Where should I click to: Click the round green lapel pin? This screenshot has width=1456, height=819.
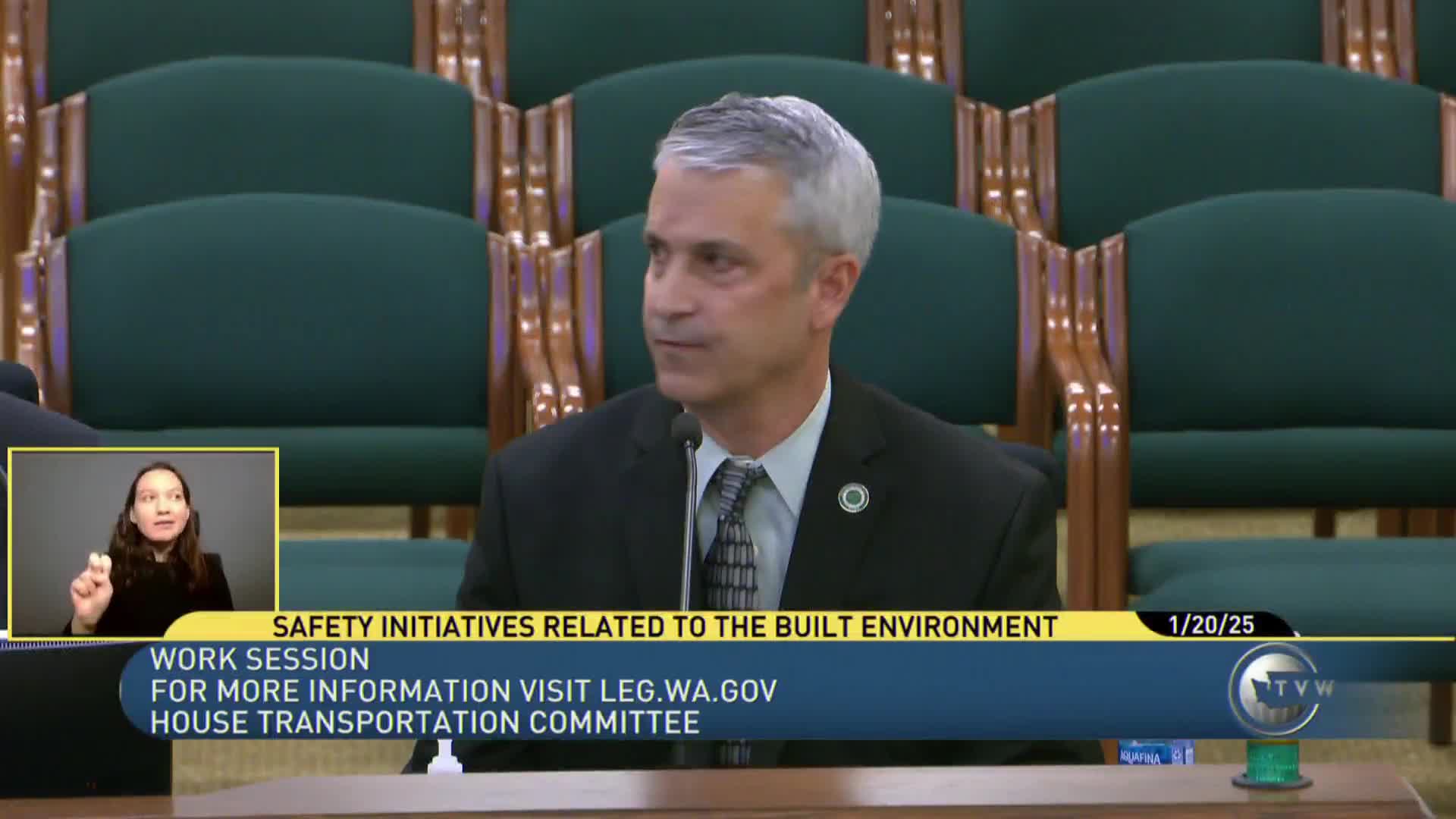(x=853, y=497)
